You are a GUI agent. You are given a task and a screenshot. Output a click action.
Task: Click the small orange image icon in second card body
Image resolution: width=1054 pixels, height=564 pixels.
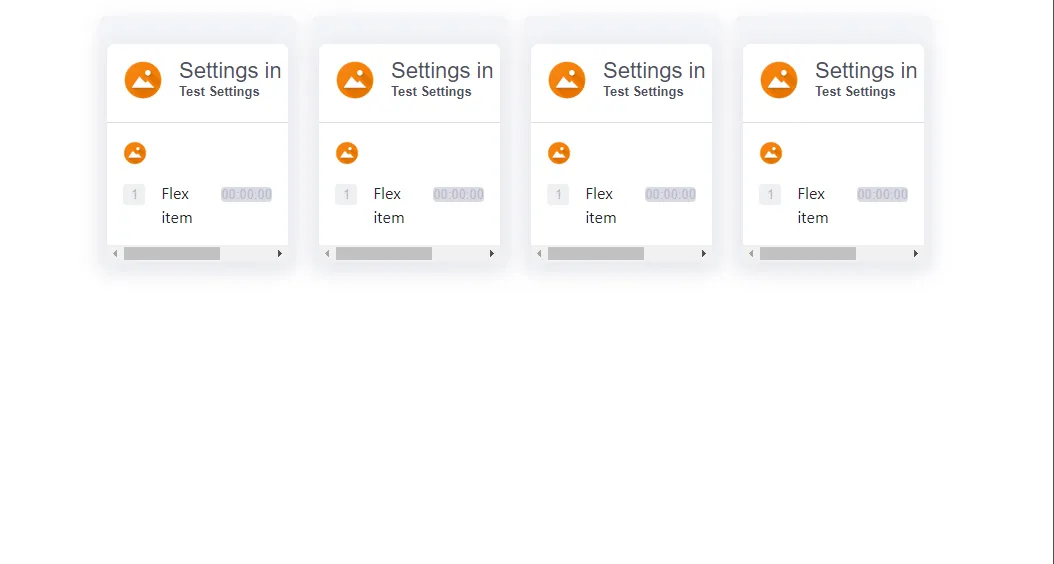coord(347,153)
